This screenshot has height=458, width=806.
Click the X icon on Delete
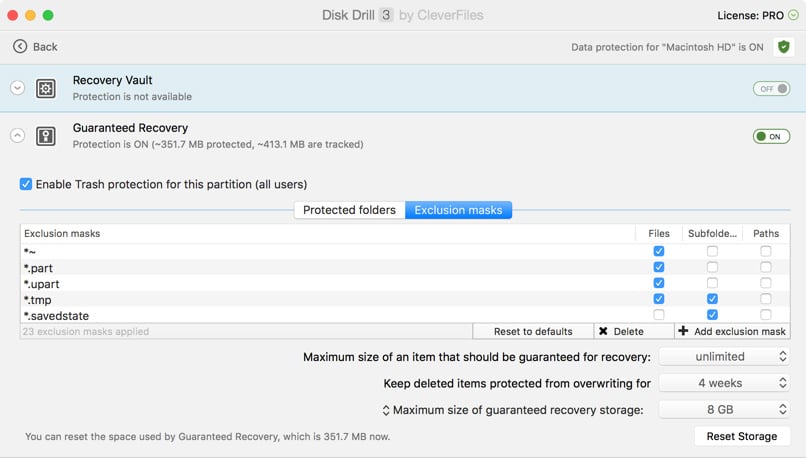(603, 331)
